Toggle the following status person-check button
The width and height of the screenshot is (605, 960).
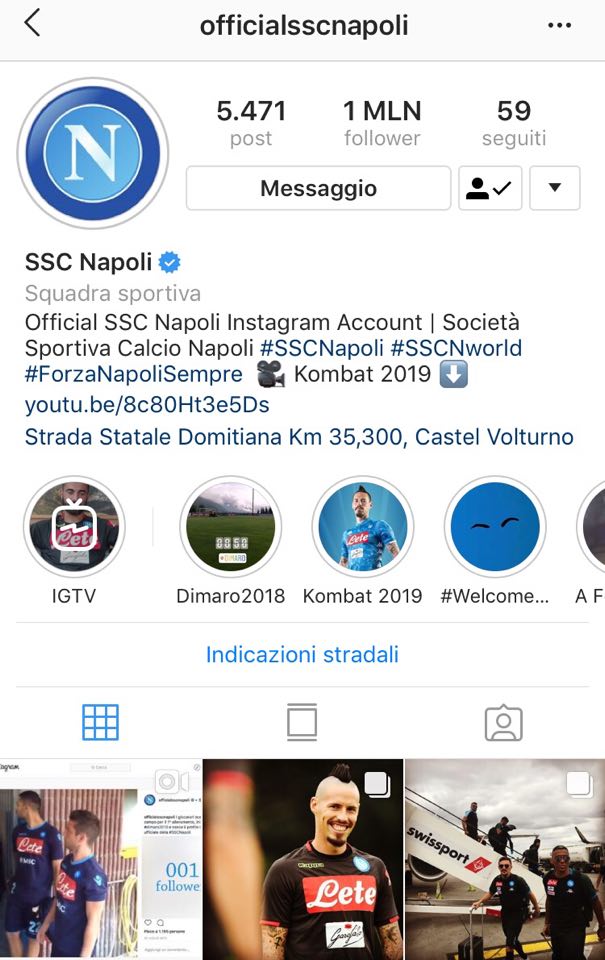click(x=490, y=188)
